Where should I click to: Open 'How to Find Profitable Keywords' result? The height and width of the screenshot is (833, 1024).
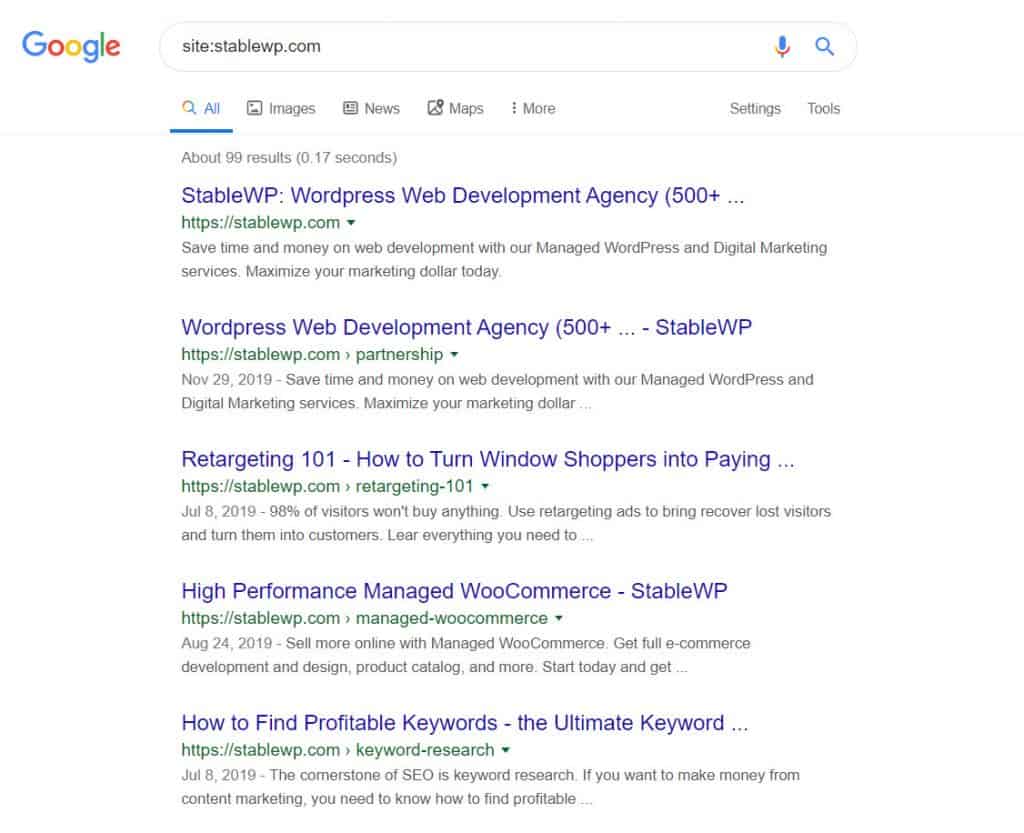[464, 723]
